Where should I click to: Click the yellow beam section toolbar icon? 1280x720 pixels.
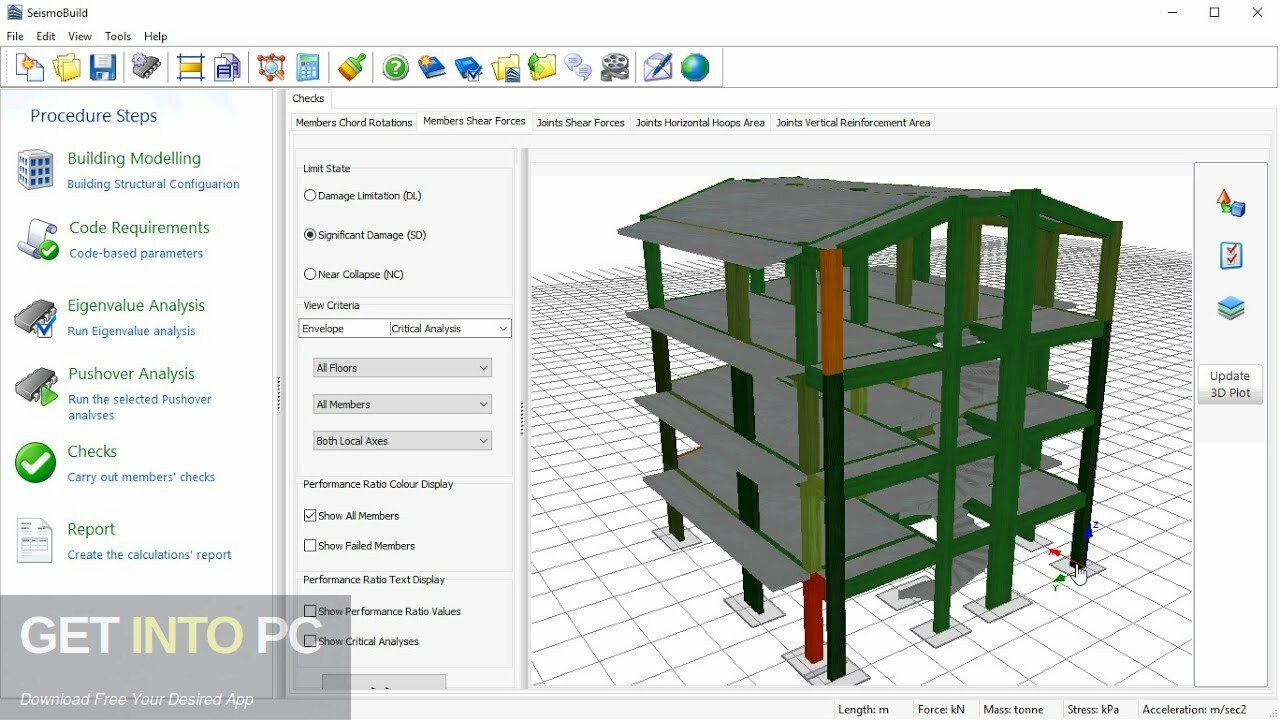[x=190, y=67]
